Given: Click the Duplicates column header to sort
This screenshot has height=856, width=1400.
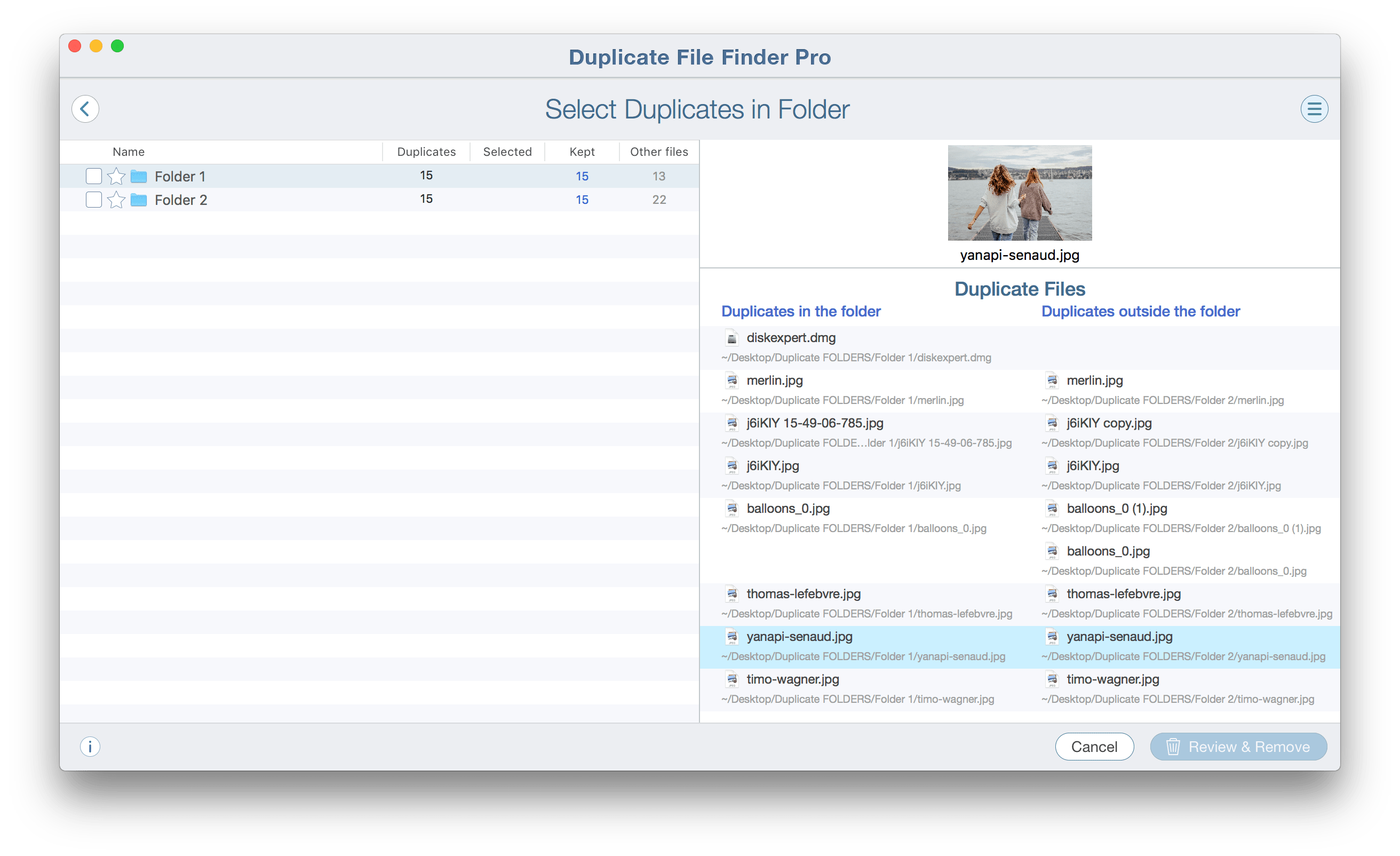Looking at the screenshot, I should point(428,151).
